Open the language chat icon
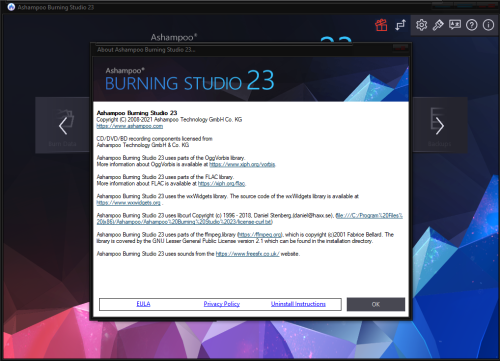Image resolution: width=500 pixels, height=361 pixels. click(455, 25)
